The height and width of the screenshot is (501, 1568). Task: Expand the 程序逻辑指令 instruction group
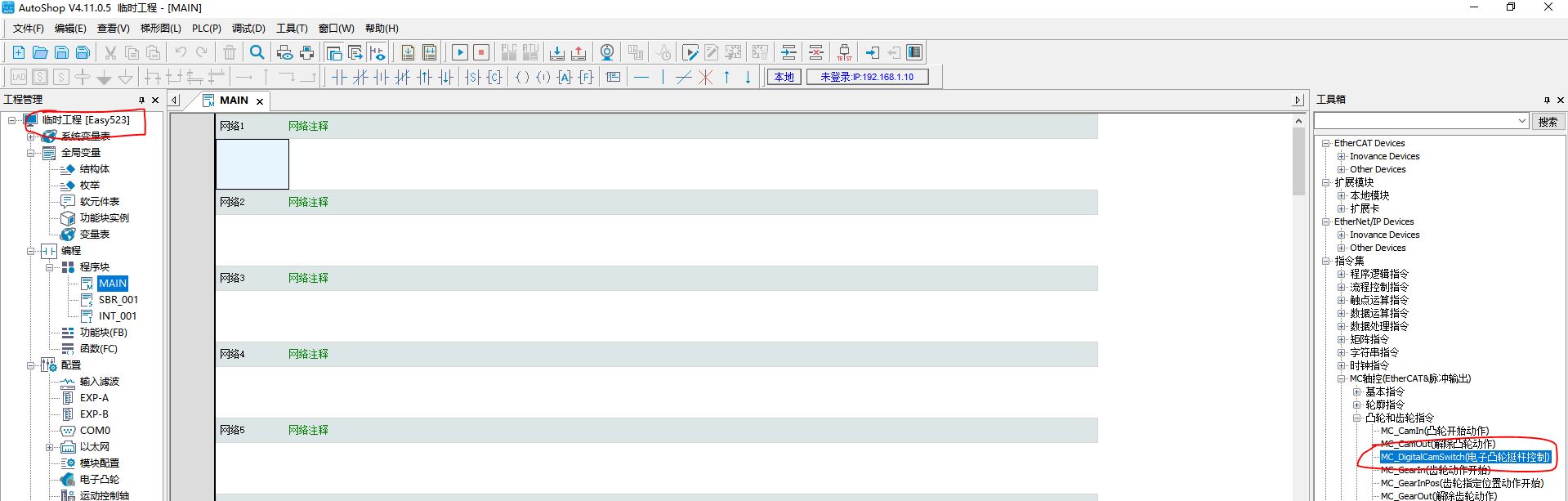coord(1341,274)
